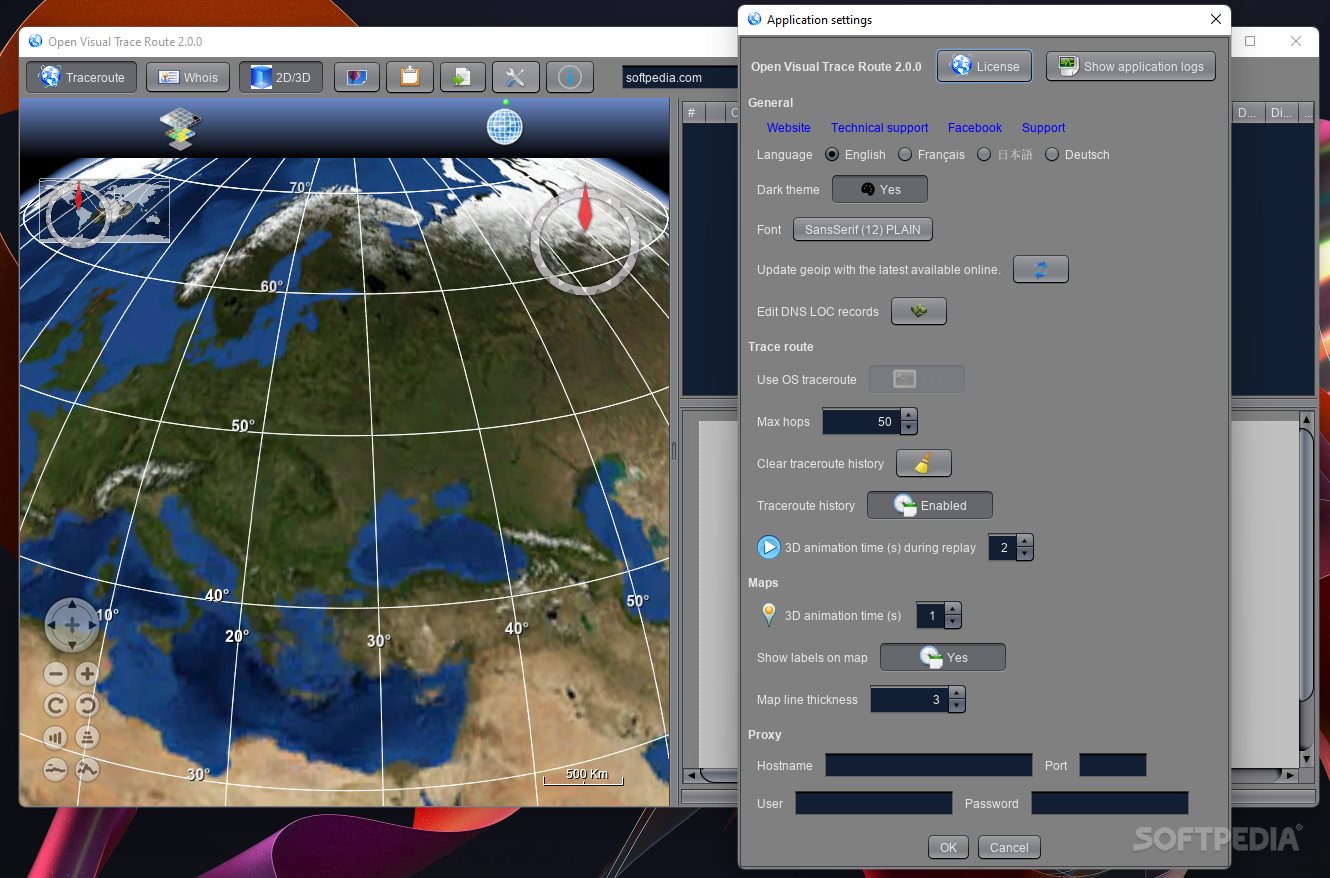Copy route data to the clipboard

click(x=410, y=77)
